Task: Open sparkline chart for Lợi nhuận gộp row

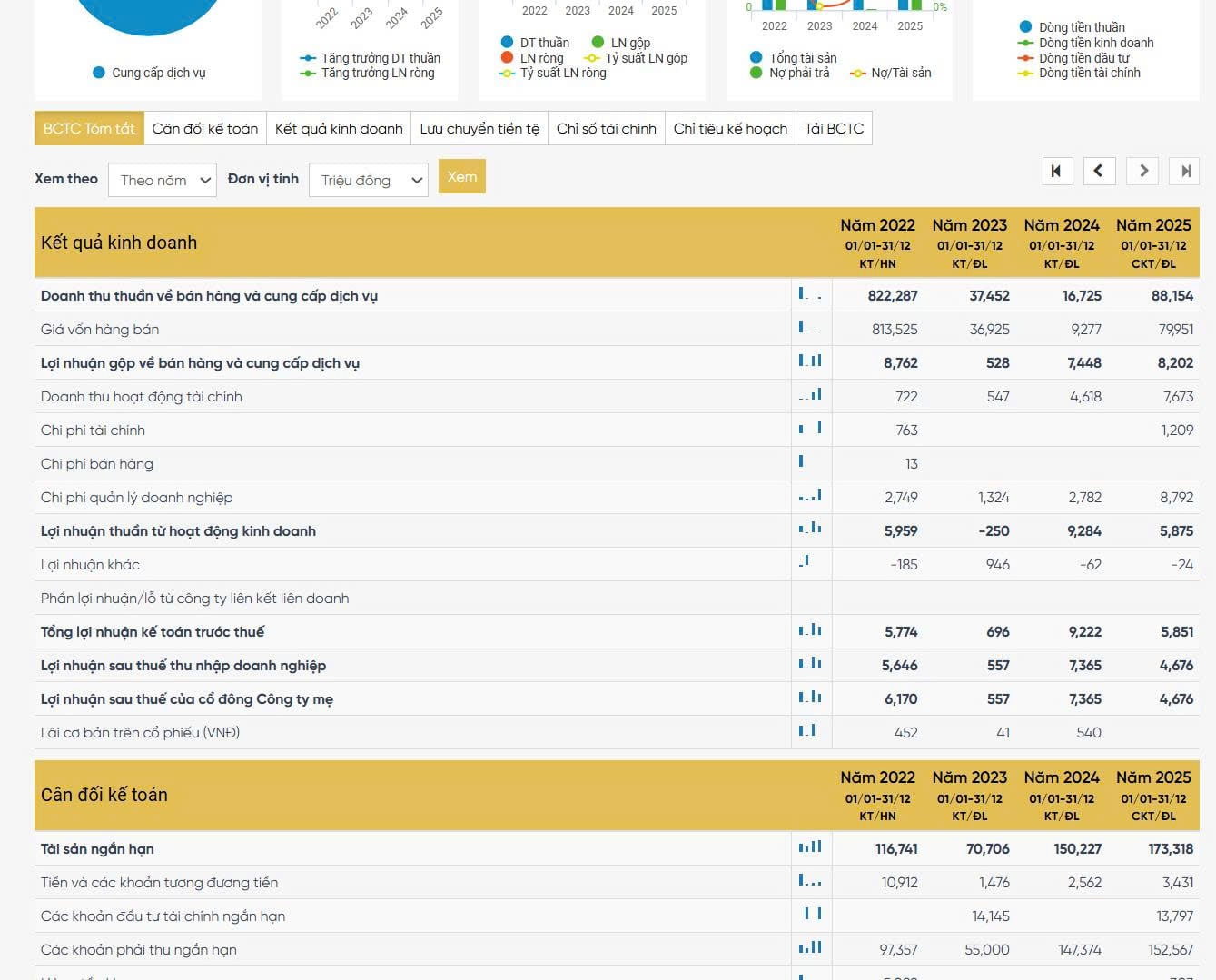Action: click(810, 362)
